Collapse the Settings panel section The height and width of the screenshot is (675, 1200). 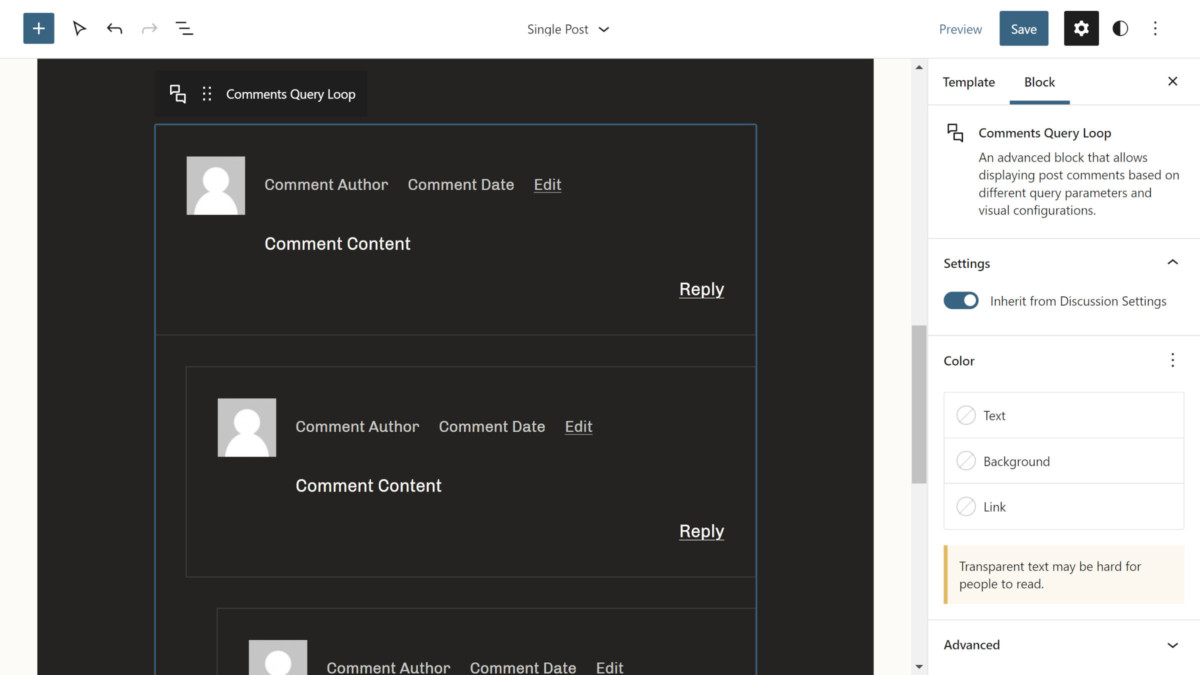[1172, 263]
